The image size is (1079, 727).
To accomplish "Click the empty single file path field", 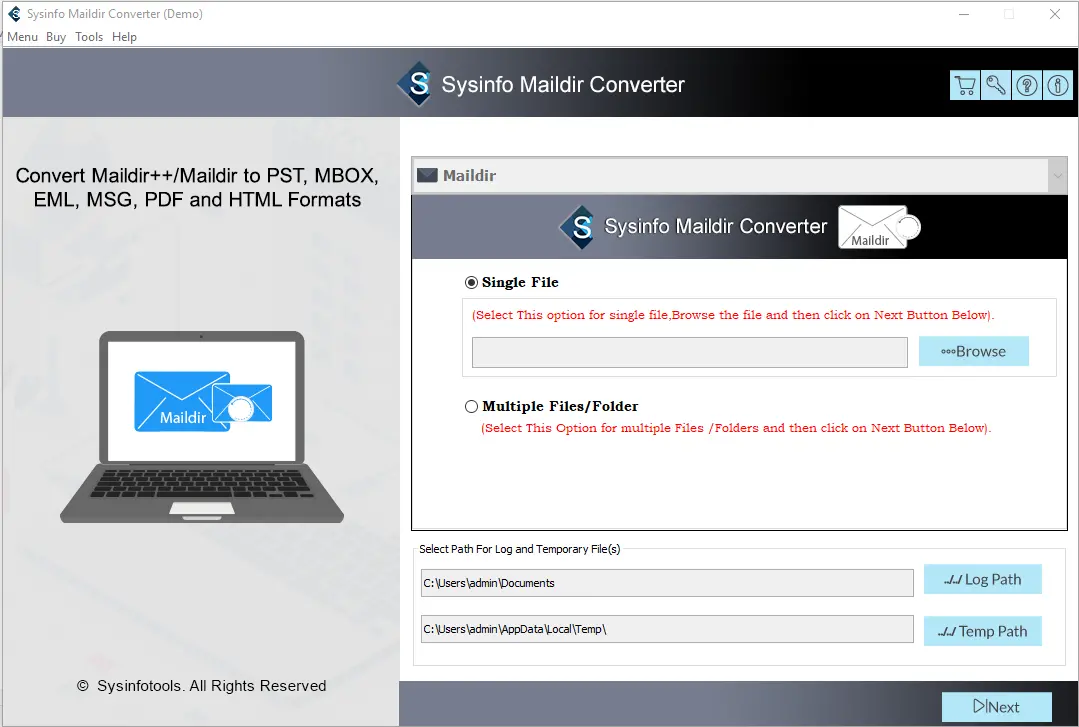I will (690, 352).
